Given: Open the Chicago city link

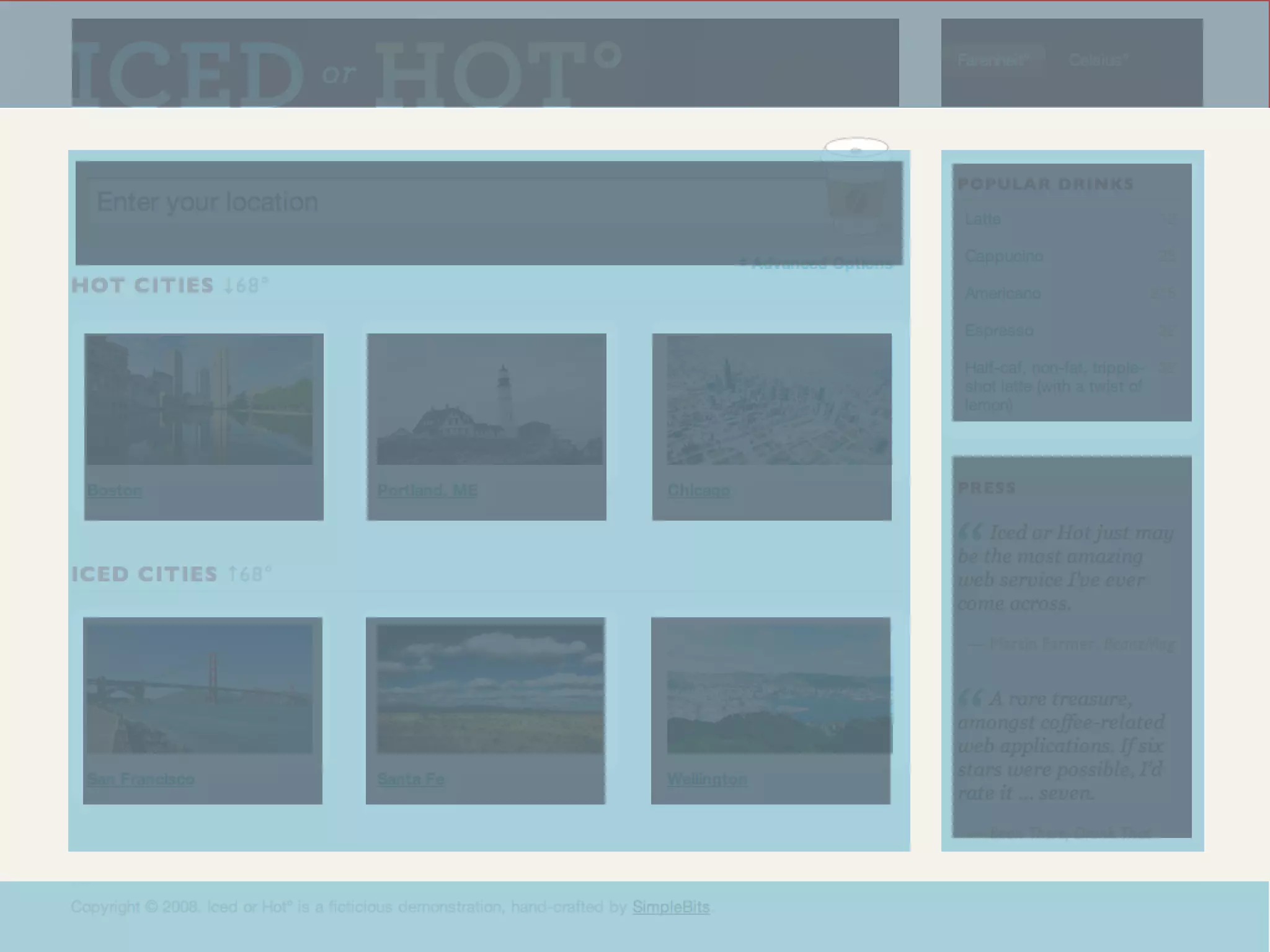Looking at the screenshot, I should pos(698,490).
